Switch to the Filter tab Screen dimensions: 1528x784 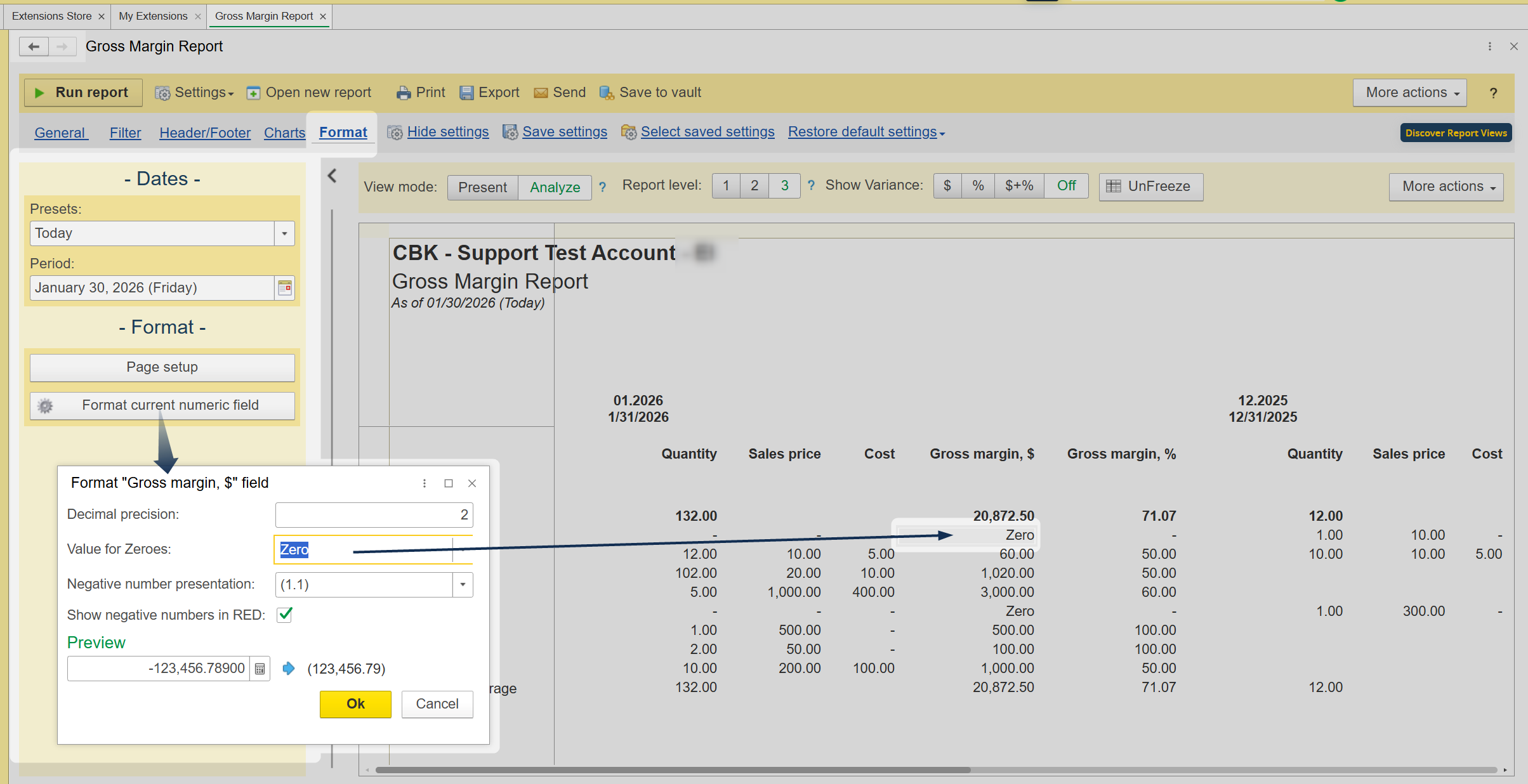coord(125,133)
